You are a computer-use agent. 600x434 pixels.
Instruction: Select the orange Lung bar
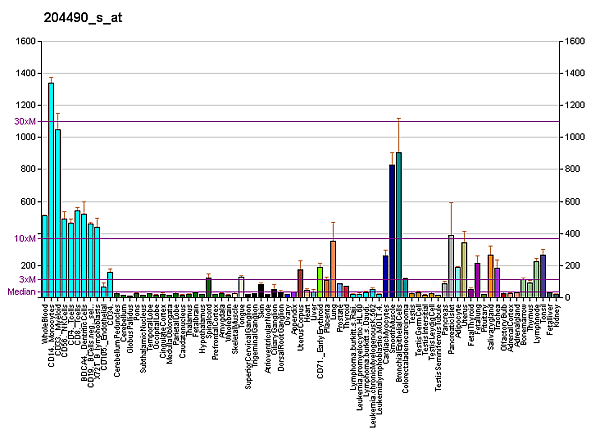point(333,269)
